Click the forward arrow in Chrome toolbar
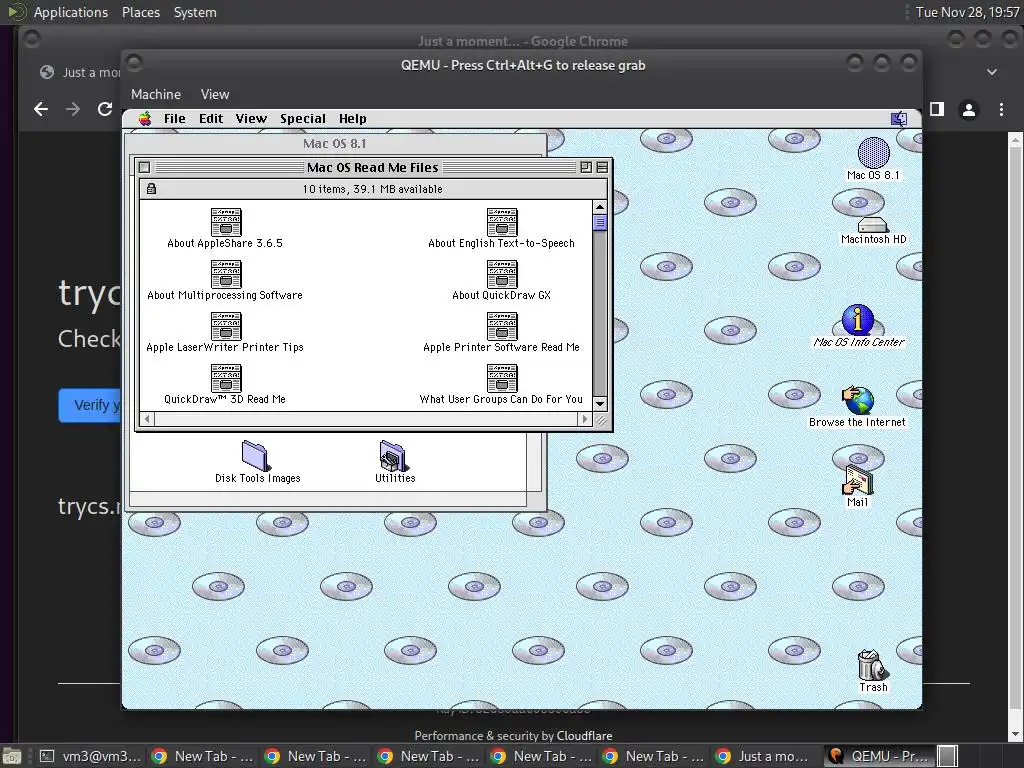Viewport: 1024px width, 768px height. pos(72,109)
